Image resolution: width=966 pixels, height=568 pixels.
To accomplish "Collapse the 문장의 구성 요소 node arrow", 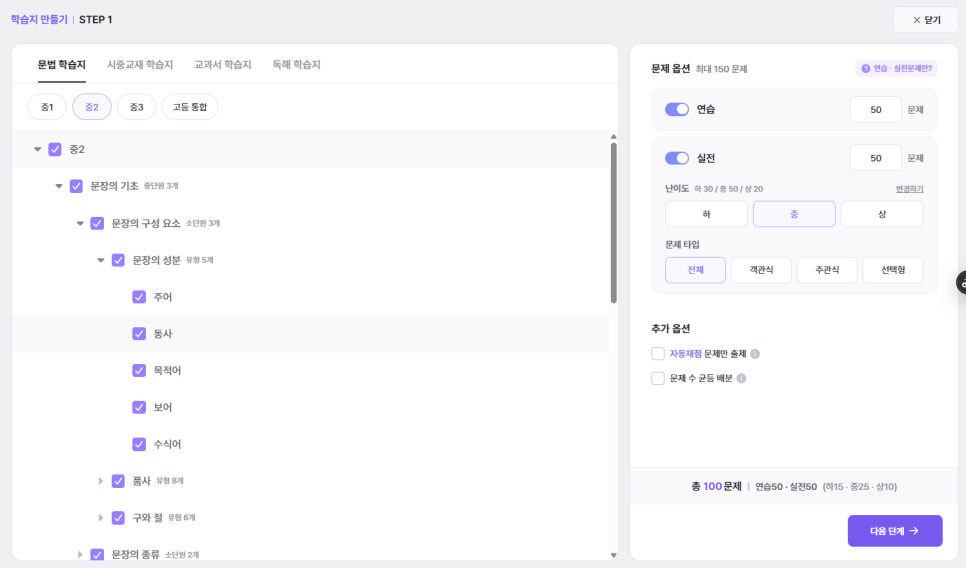I will pyautogui.click(x=80, y=223).
